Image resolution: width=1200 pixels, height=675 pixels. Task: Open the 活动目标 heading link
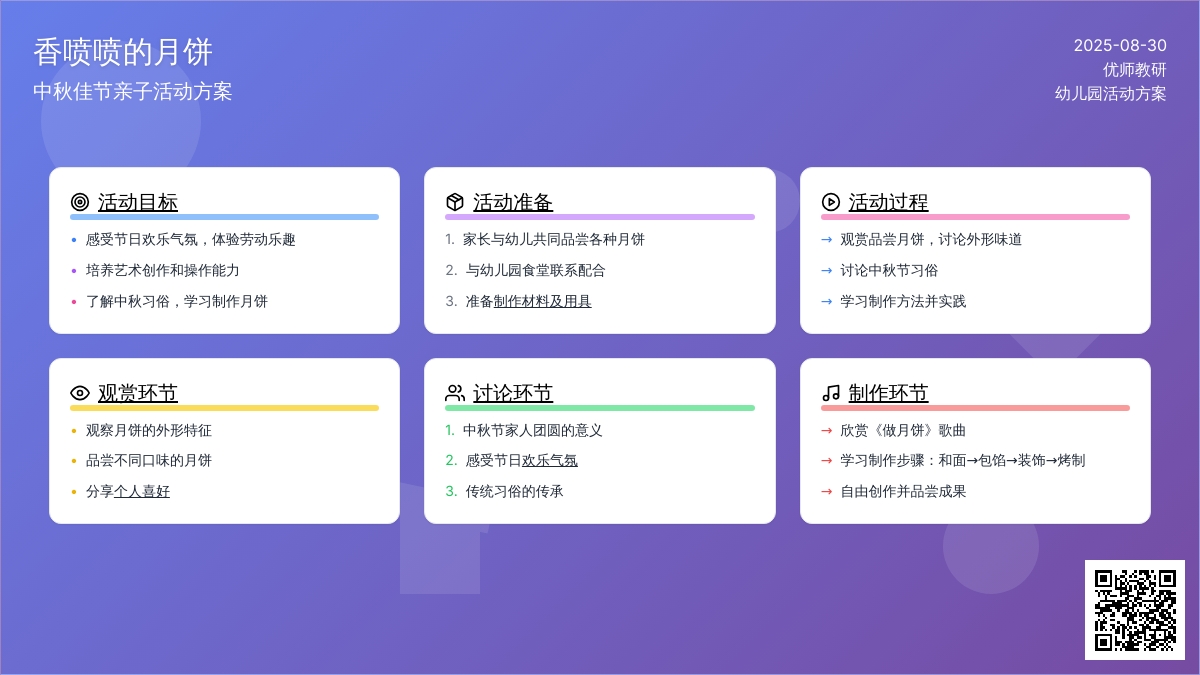(x=138, y=202)
